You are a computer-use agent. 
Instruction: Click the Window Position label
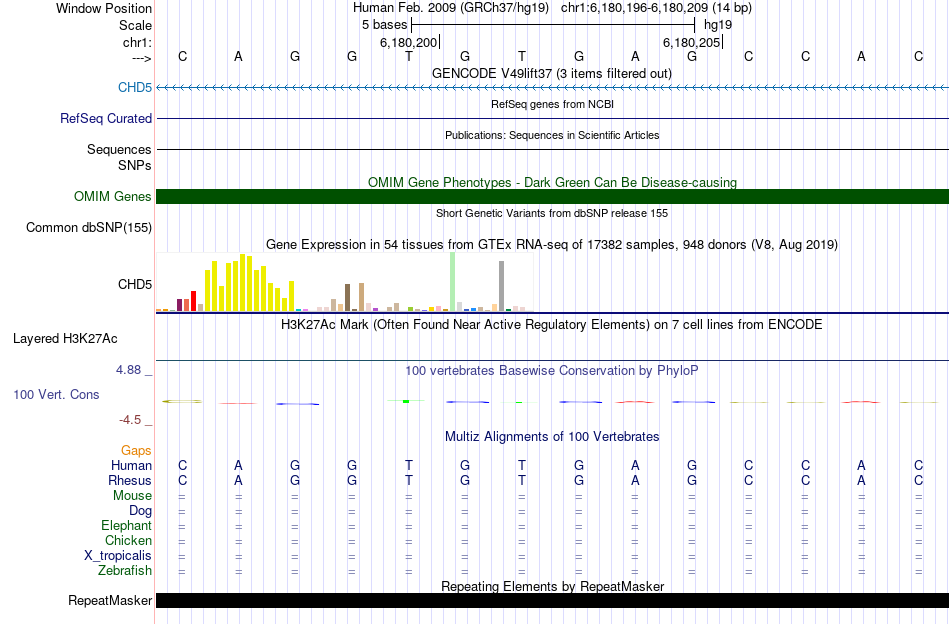(104, 8)
